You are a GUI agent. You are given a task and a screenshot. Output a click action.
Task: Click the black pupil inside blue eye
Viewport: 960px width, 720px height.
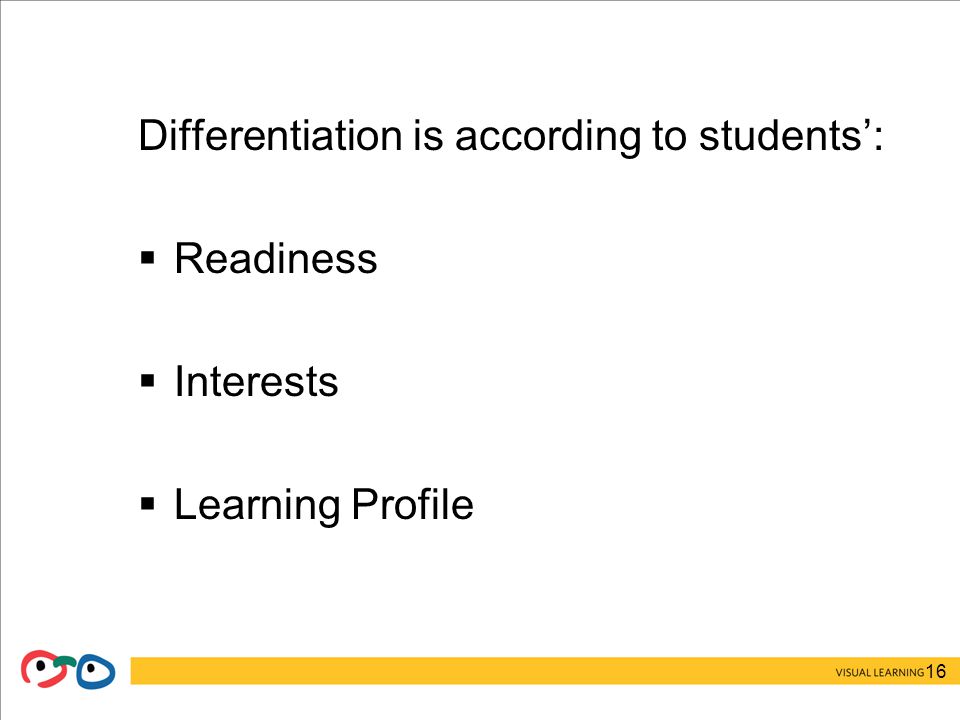tap(91, 667)
